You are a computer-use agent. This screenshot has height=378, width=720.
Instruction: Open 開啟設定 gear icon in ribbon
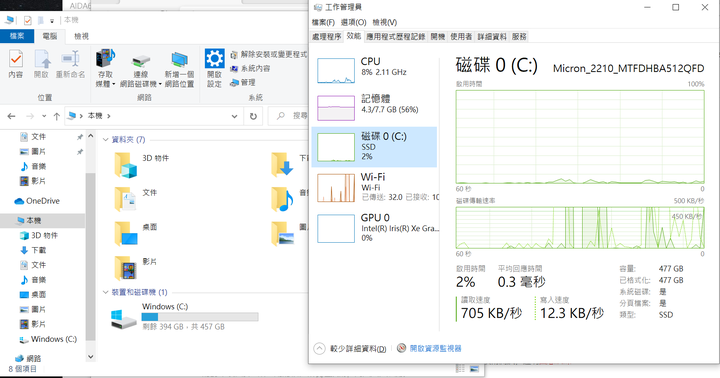(214, 68)
